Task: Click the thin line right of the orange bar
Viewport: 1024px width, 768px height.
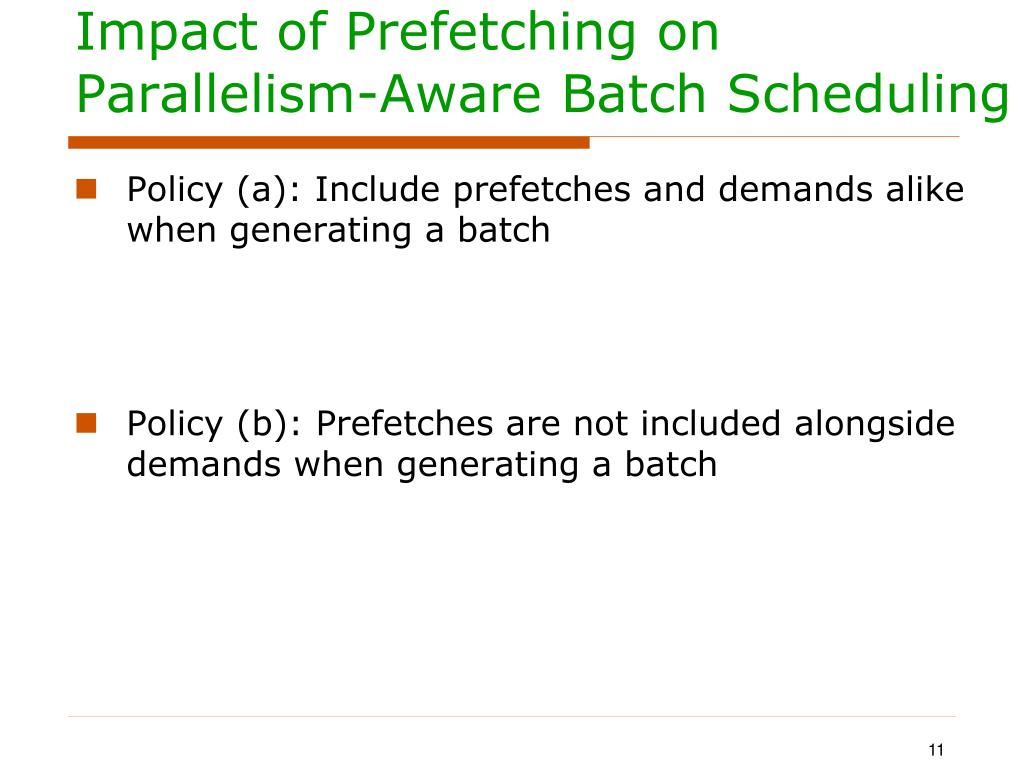Action: coord(775,137)
